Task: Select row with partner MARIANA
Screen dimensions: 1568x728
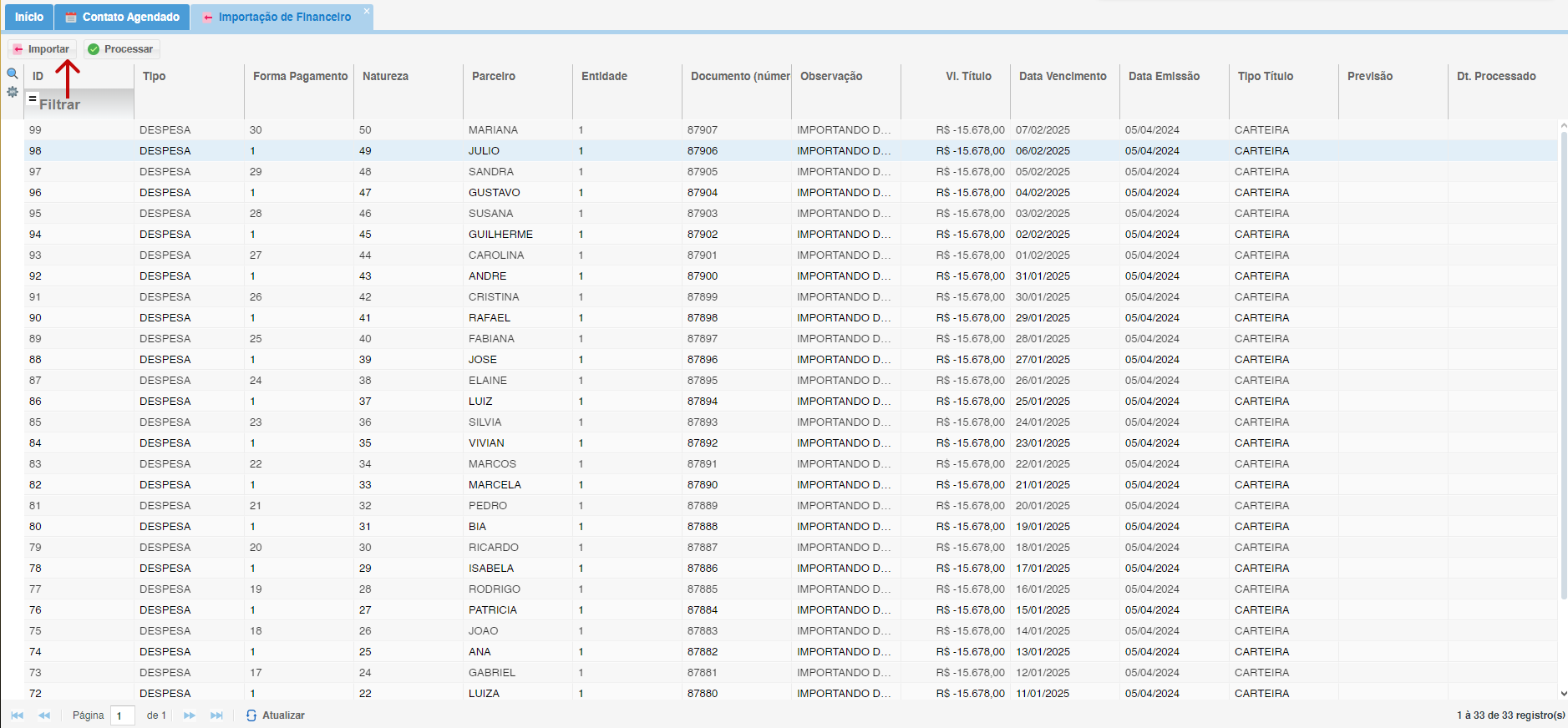Action: (x=790, y=129)
